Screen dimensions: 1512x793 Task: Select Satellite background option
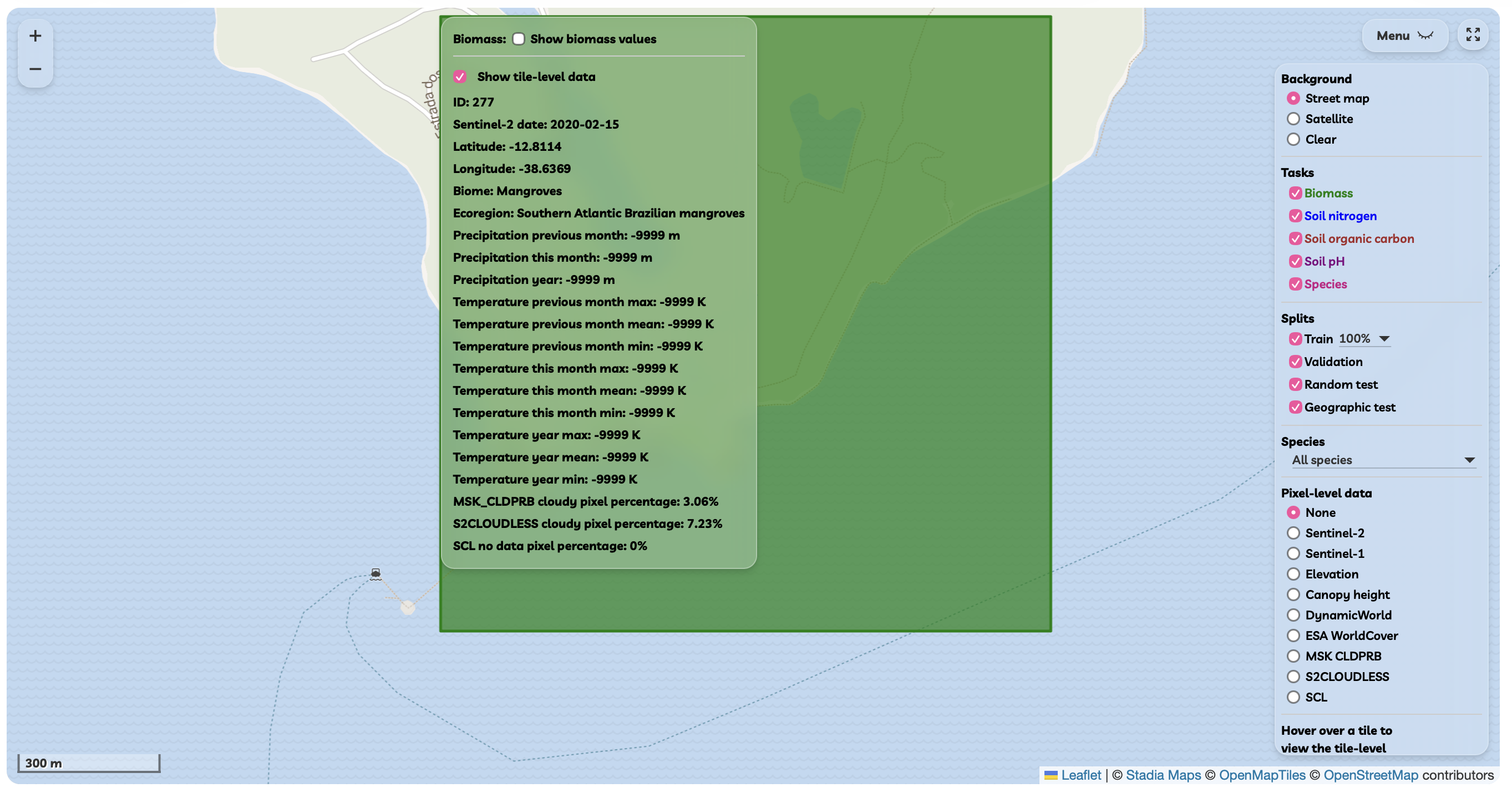pyautogui.click(x=1293, y=119)
